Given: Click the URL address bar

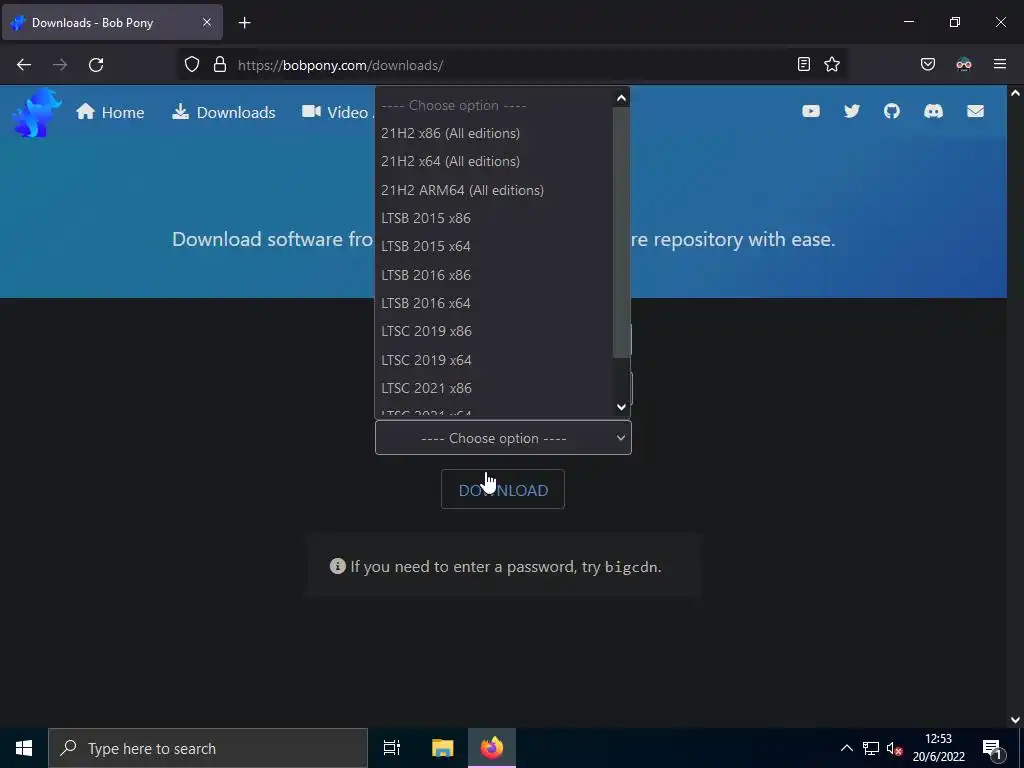Looking at the screenshot, I should (513, 65).
